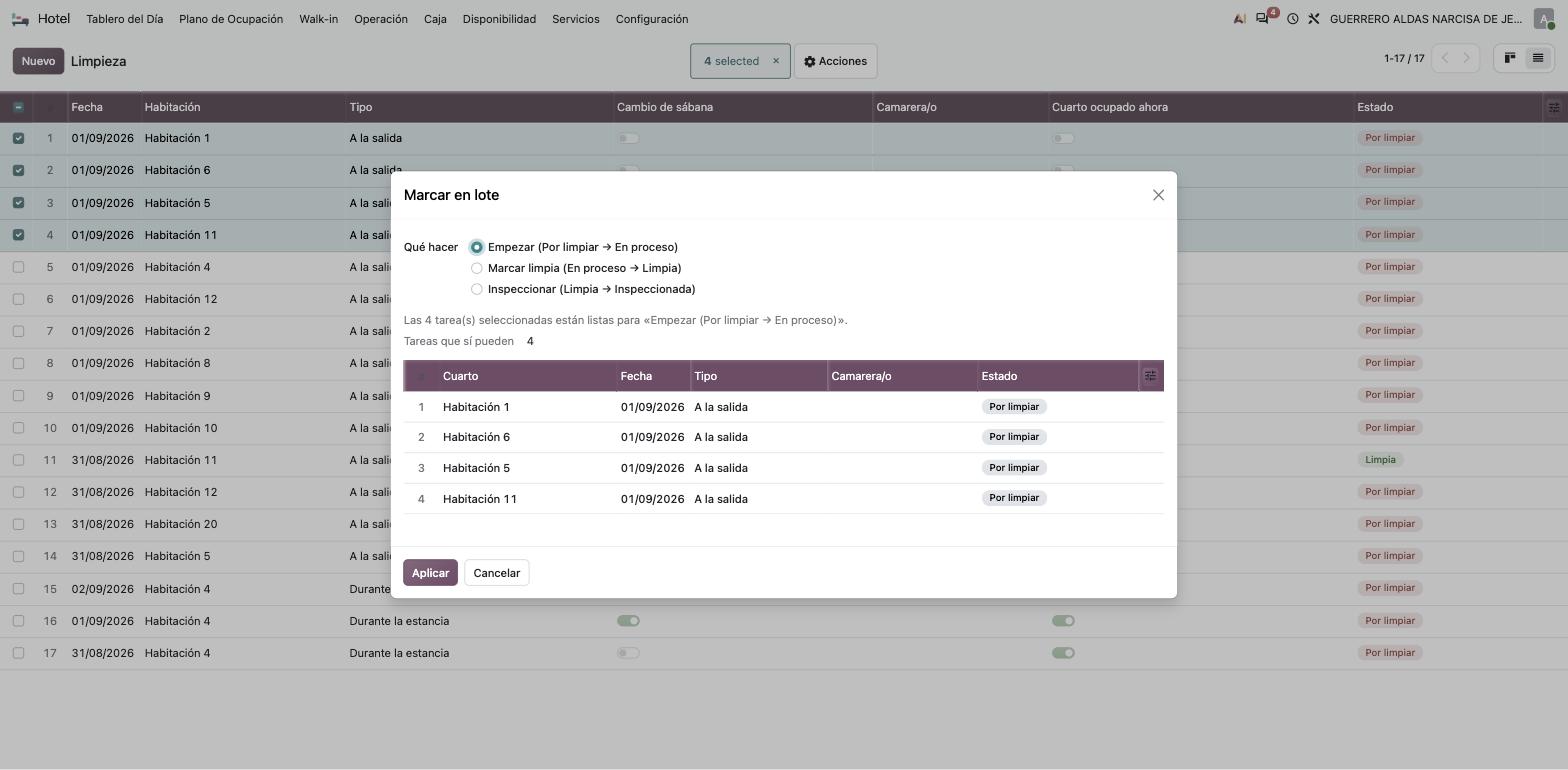Open the Configuración menu
1568x770 pixels.
[652, 19]
